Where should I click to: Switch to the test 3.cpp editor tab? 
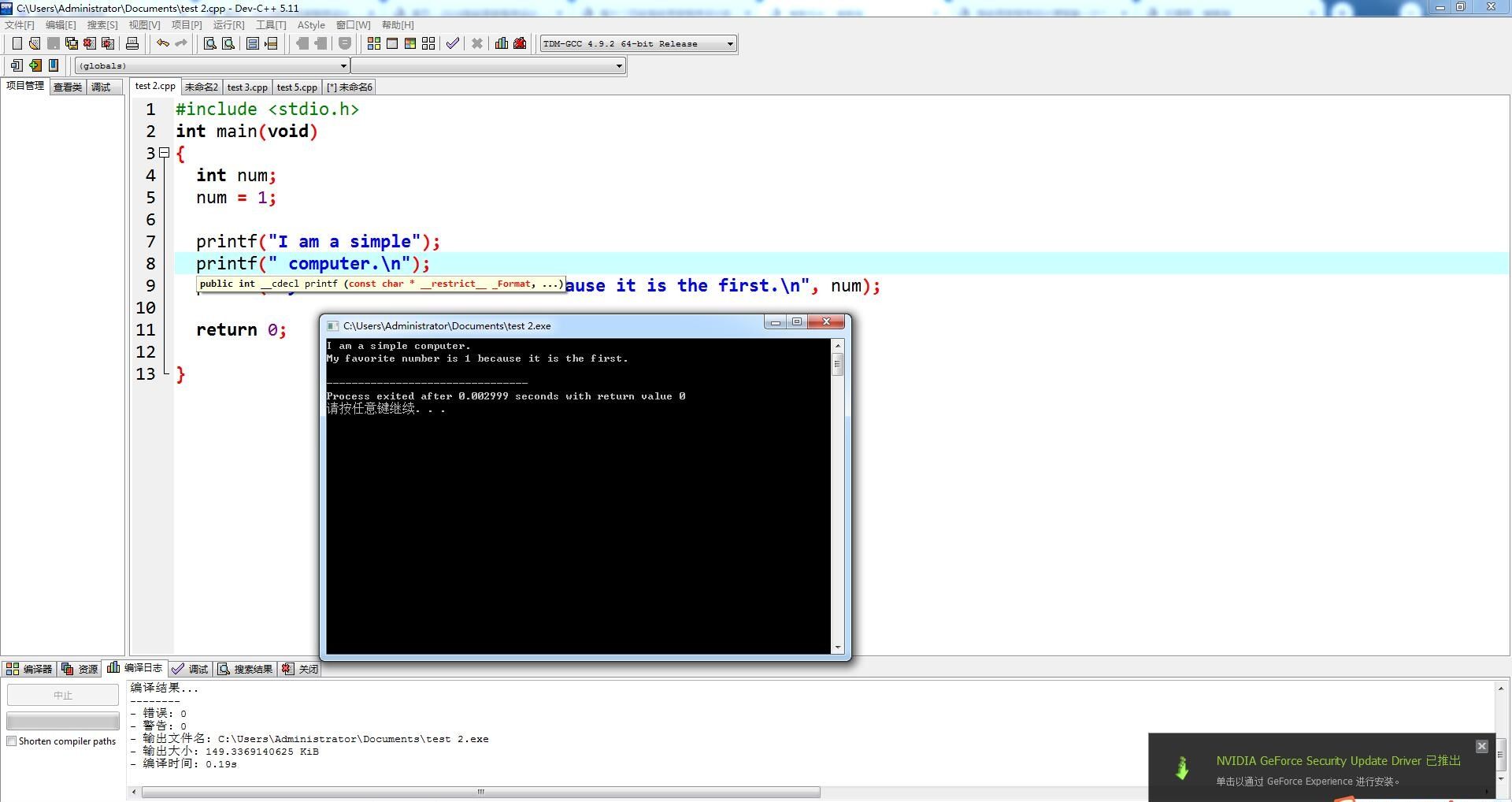click(x=246, y=87)
